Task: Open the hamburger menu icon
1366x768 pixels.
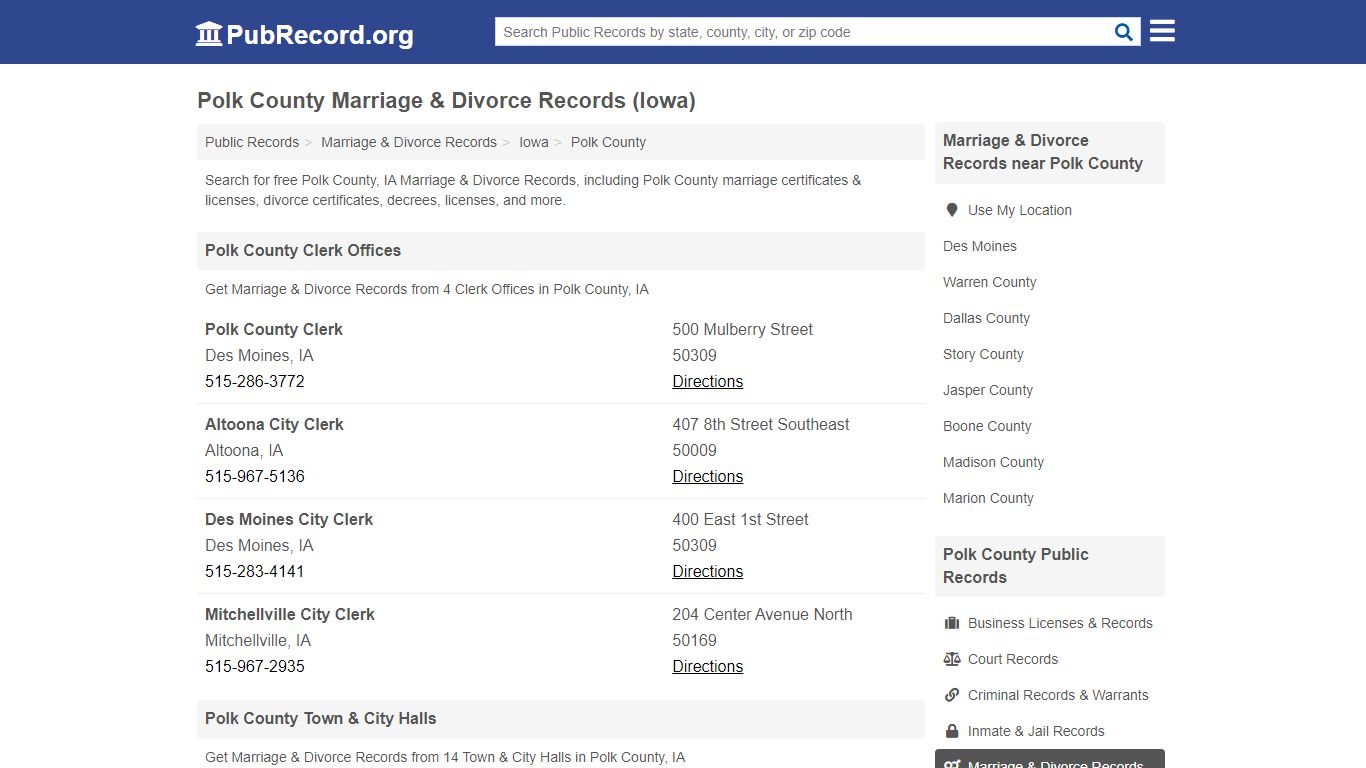Action: (1162, 31)
